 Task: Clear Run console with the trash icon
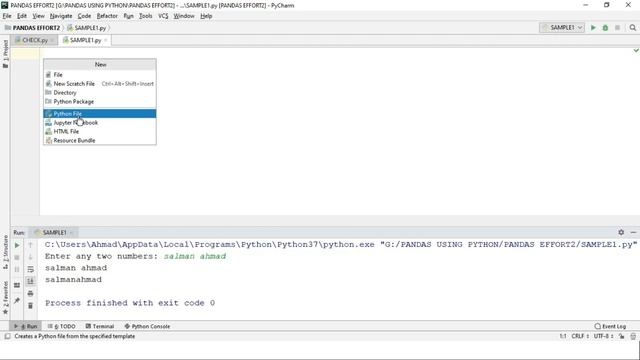coord(30,305)
